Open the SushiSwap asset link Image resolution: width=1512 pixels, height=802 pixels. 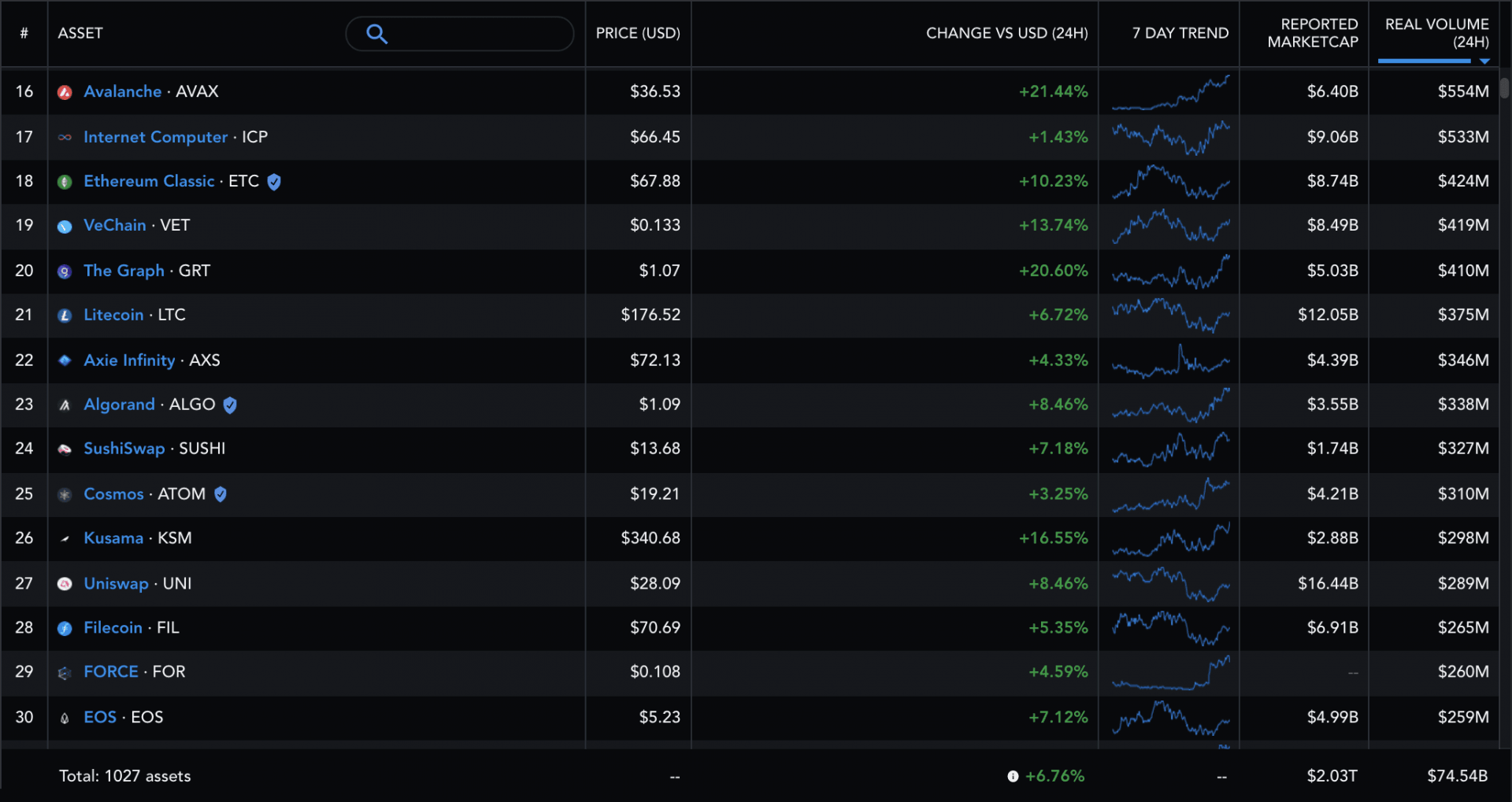(x=124, y=449)
